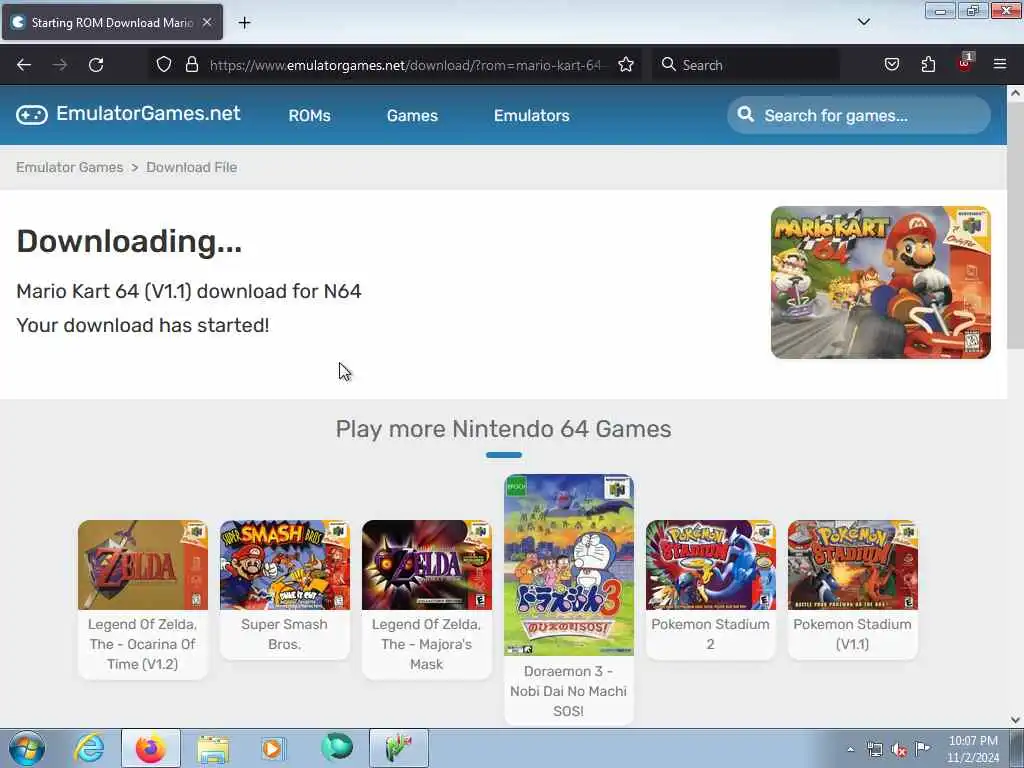1024x768 pixels.
Task: Open the ROMs menu item
Action: [310, 116]
